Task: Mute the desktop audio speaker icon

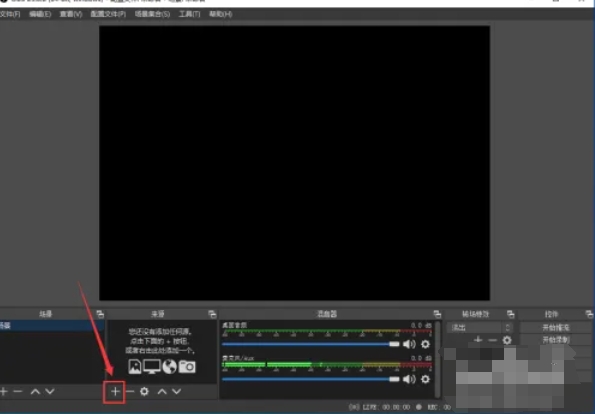Action: point(409,344)
